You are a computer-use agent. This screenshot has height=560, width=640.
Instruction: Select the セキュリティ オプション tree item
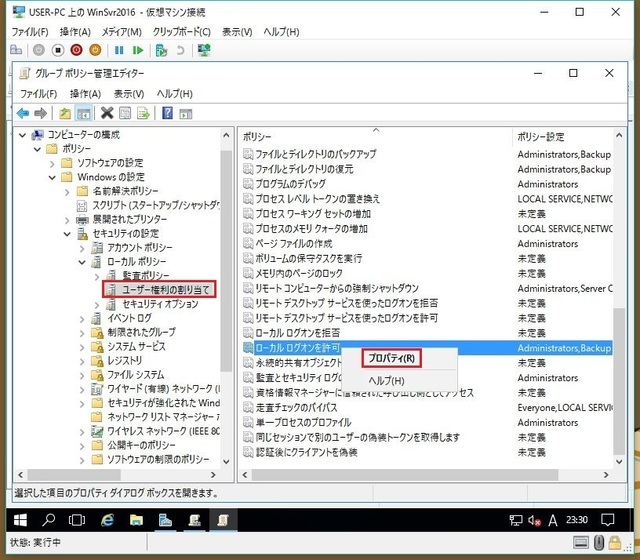coord(160,304)
